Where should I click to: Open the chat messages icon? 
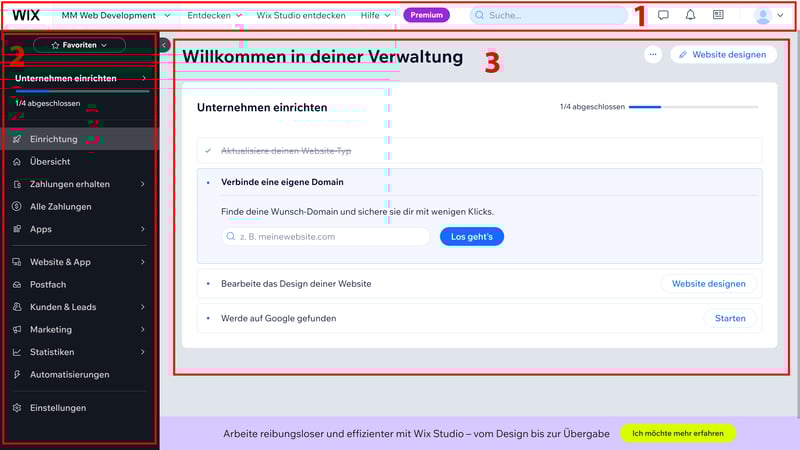point(663,15)
